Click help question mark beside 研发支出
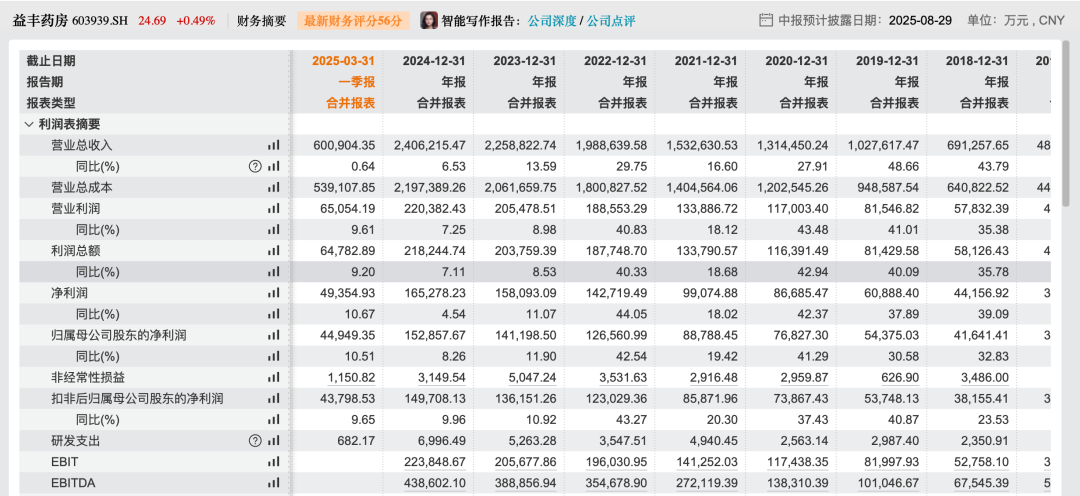Image resolution: width=1080 pixels, height=496 pixels. pos(255,441)
